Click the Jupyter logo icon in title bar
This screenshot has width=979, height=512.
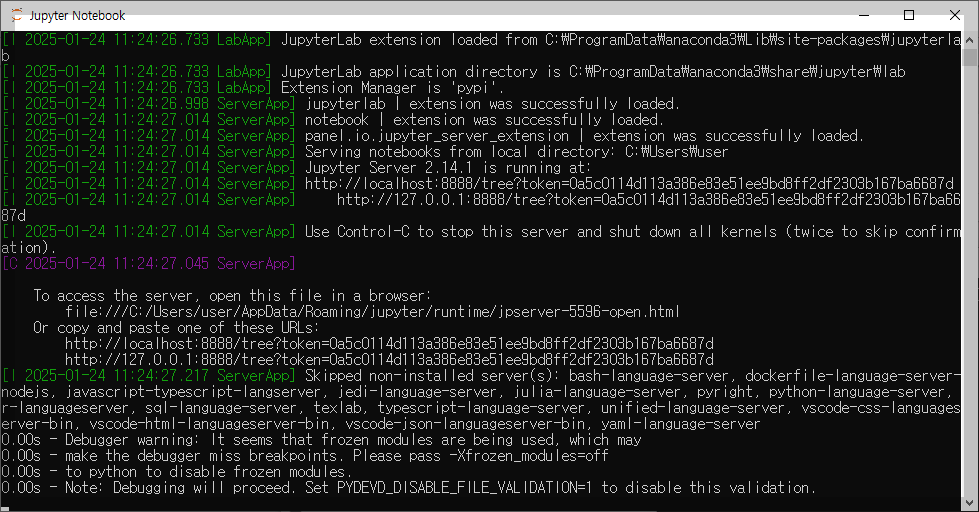point(16,15)
